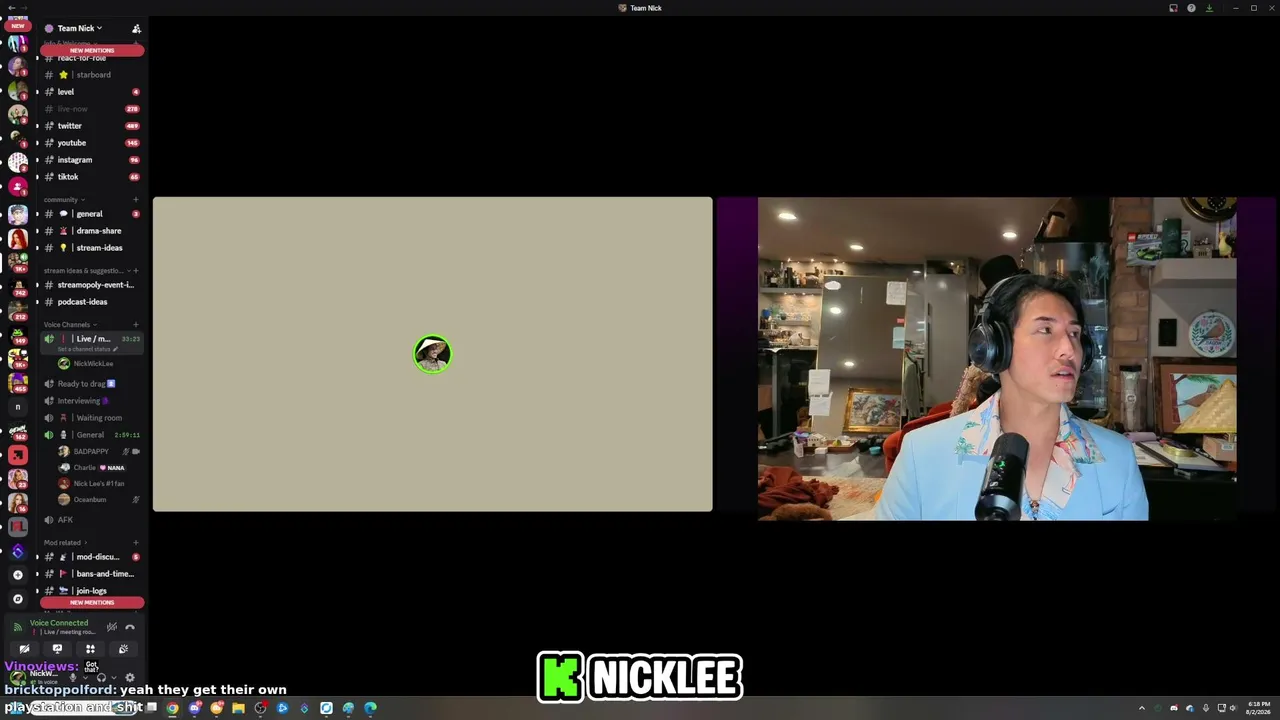1280x720 pixels.
Task: Open the taskbar clock and date
Action: 1258,708
